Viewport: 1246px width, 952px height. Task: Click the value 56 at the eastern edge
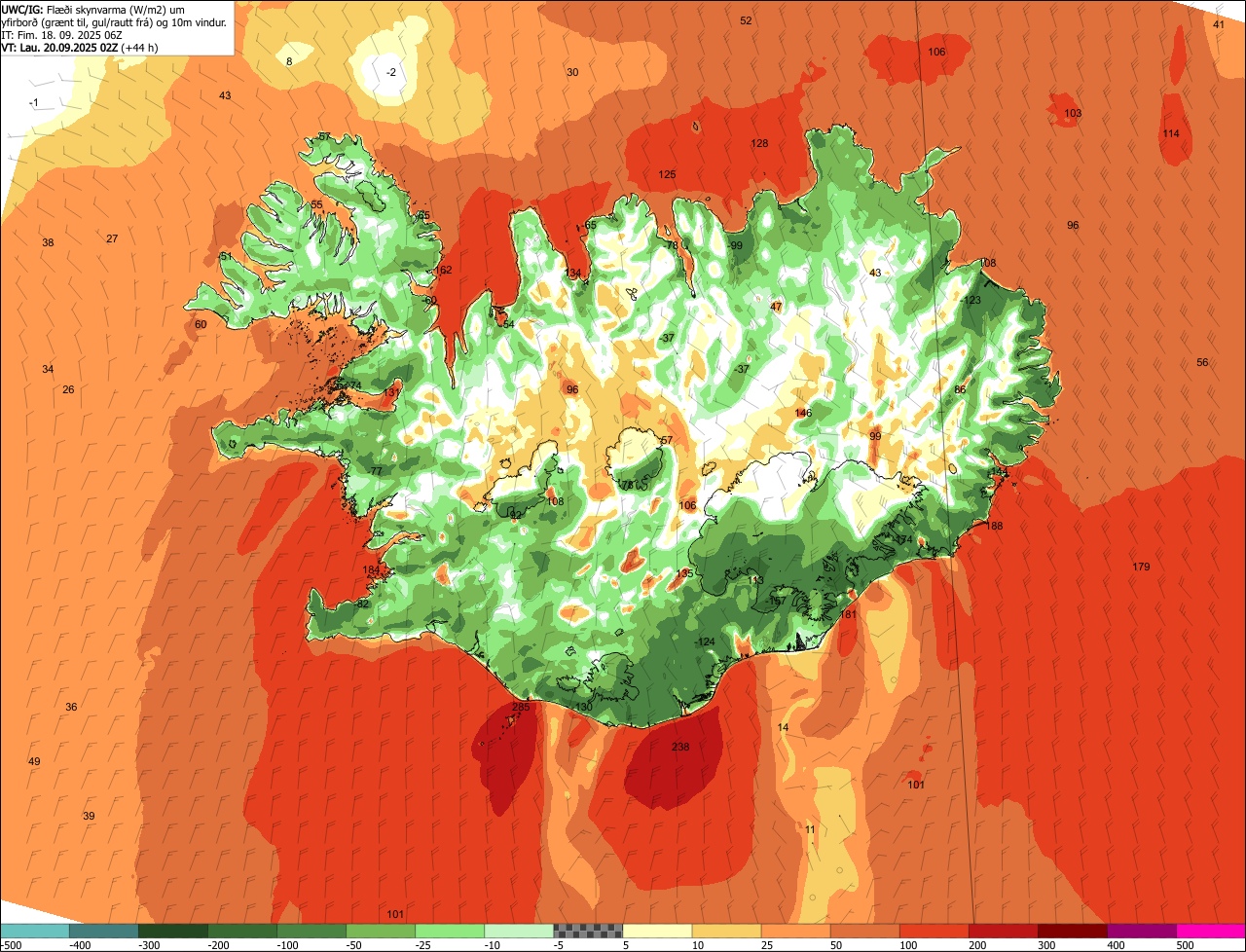[x=1202, y=362]
